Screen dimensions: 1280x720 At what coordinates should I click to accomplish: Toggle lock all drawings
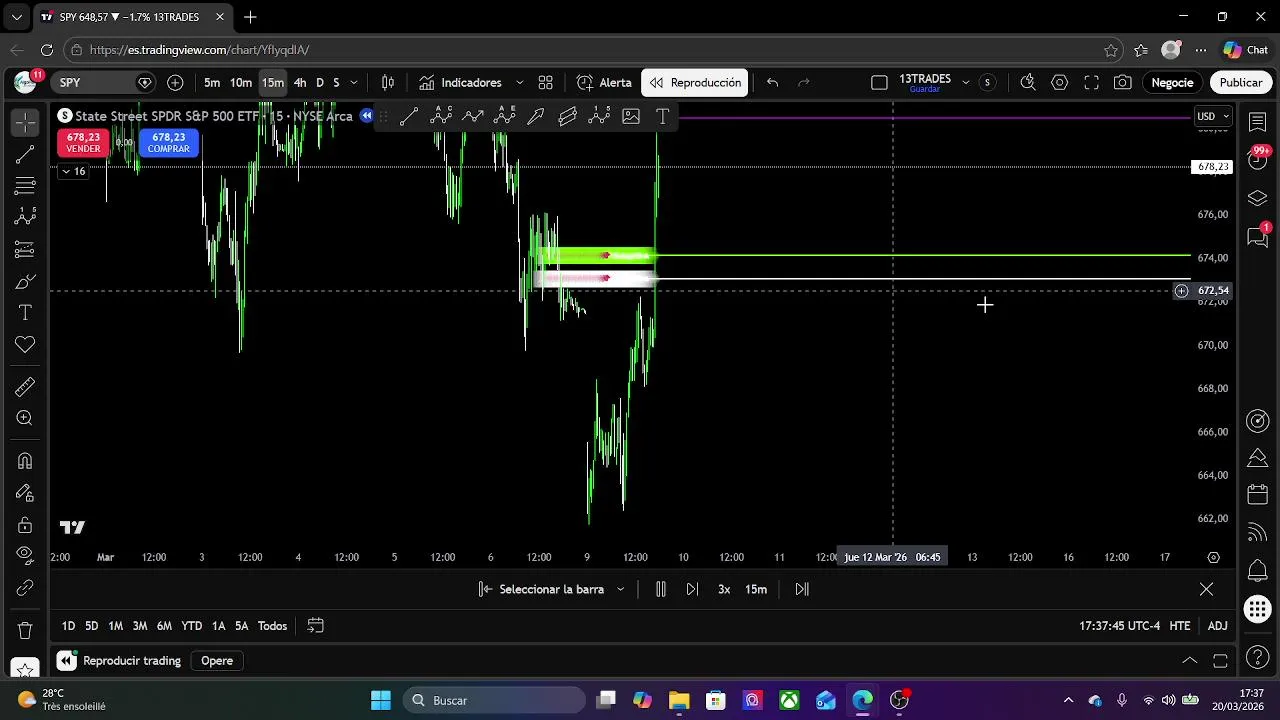click(25, 525)
